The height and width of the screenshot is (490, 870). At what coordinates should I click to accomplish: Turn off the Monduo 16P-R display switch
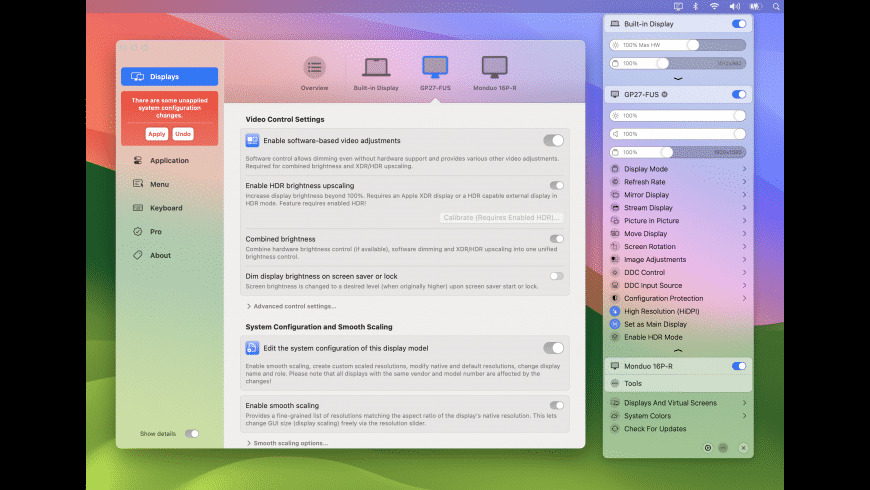tap(739, 366)
